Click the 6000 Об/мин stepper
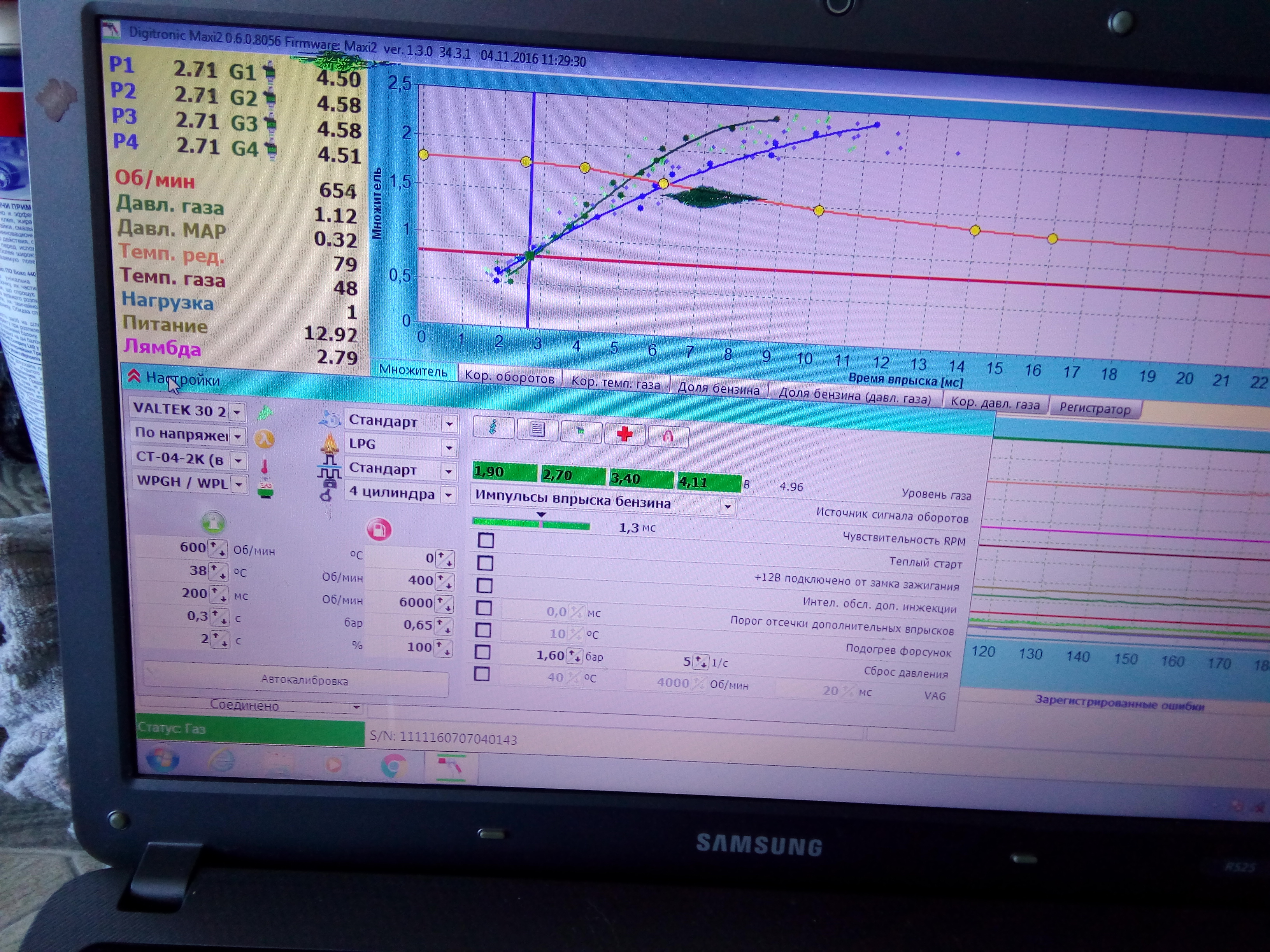This screenshot has width=1270, height=952. point(444,604)
